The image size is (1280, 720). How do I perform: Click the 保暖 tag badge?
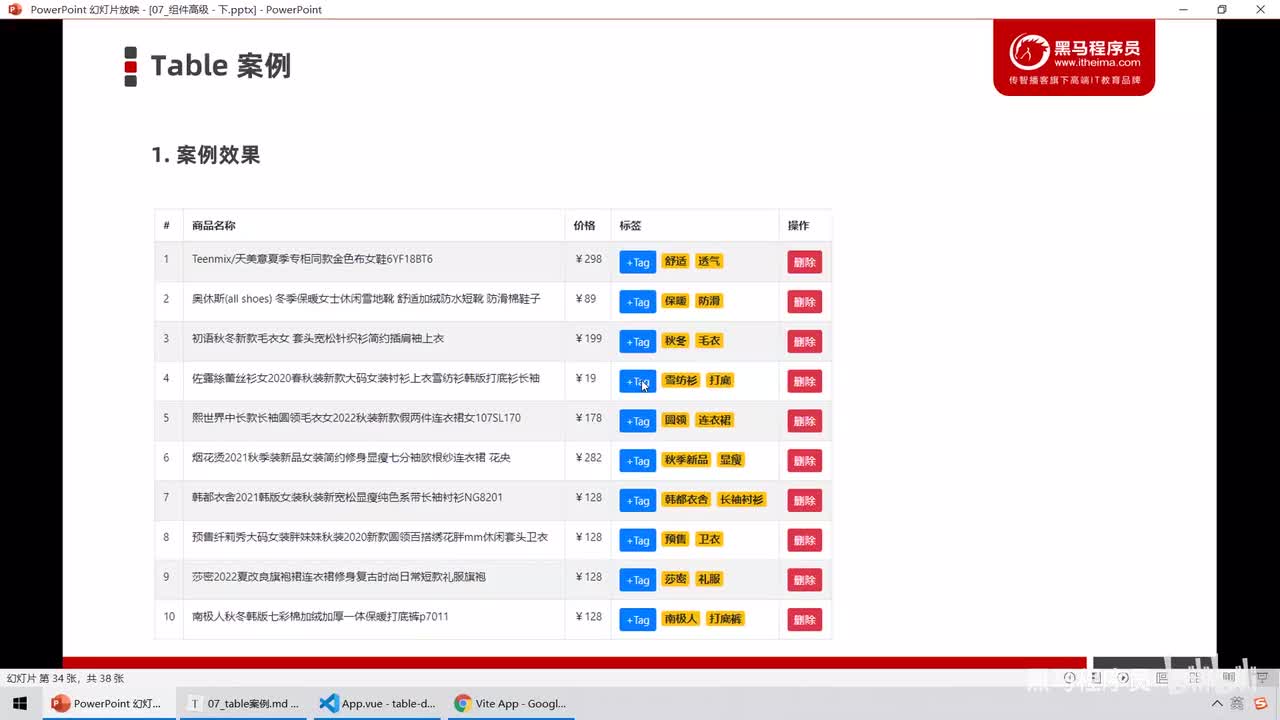pos(676,301)
